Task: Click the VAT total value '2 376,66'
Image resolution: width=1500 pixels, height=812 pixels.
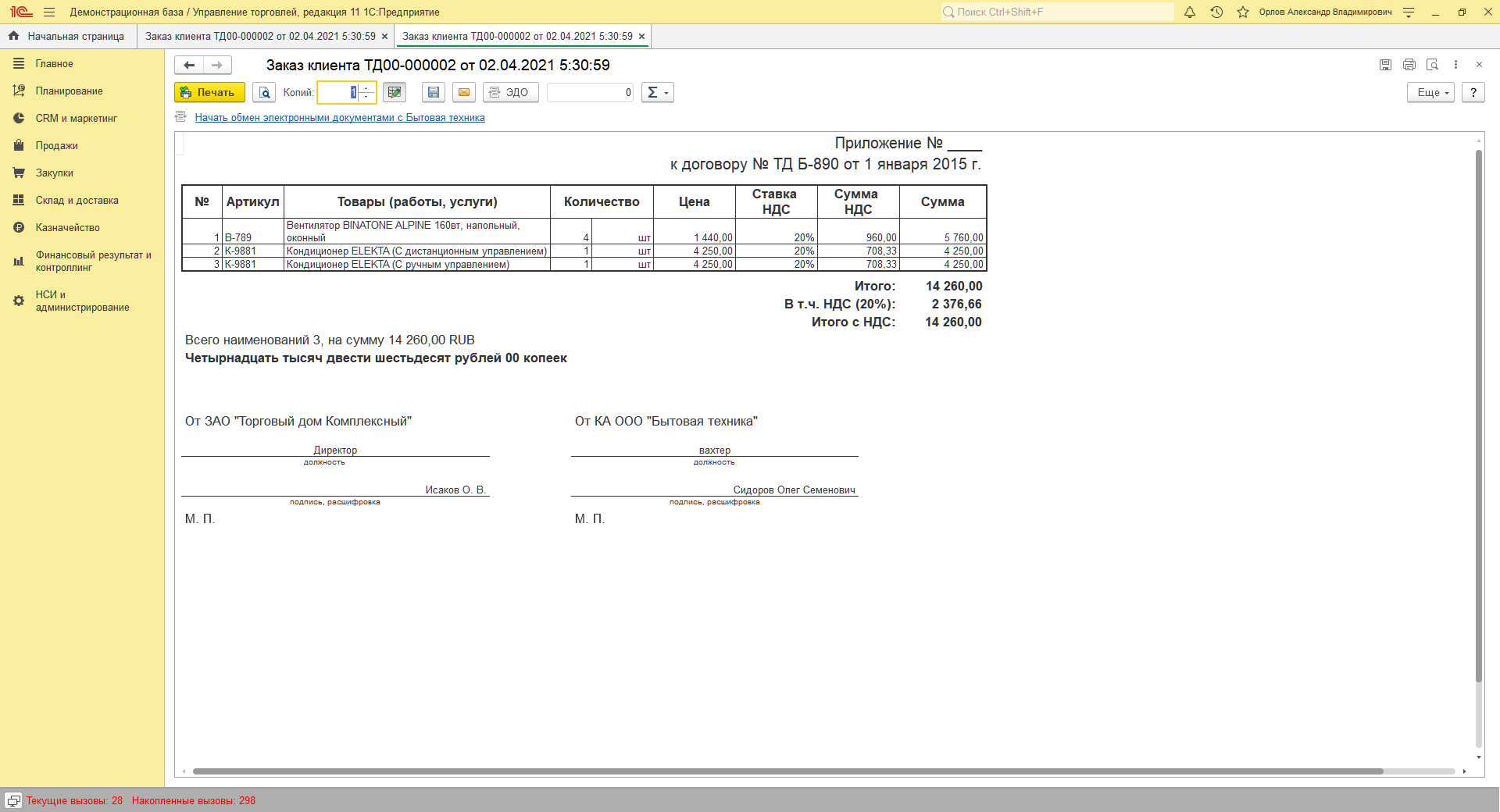Action: point(956,304)
